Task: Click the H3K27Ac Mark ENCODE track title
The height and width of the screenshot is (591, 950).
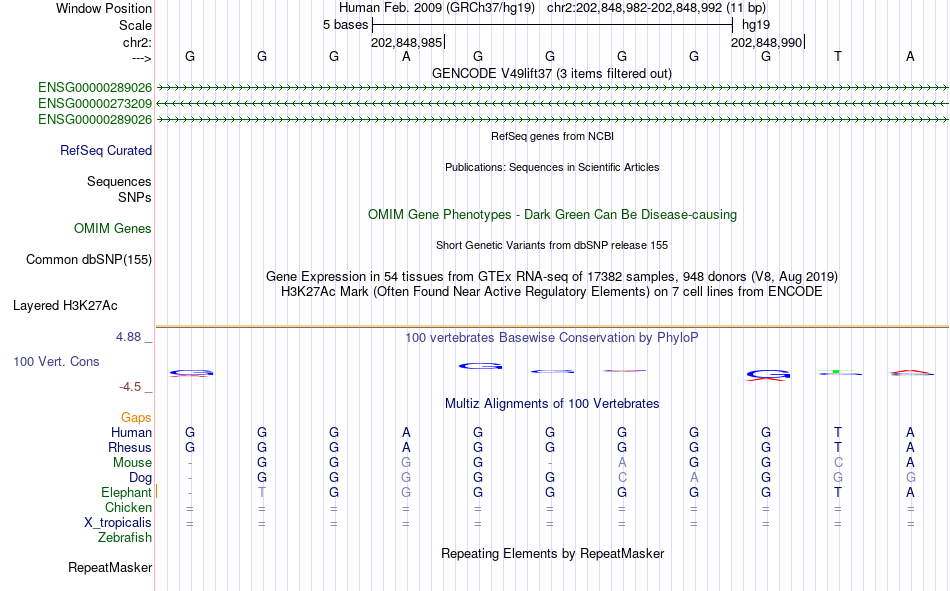Action: tap(552, 292)
